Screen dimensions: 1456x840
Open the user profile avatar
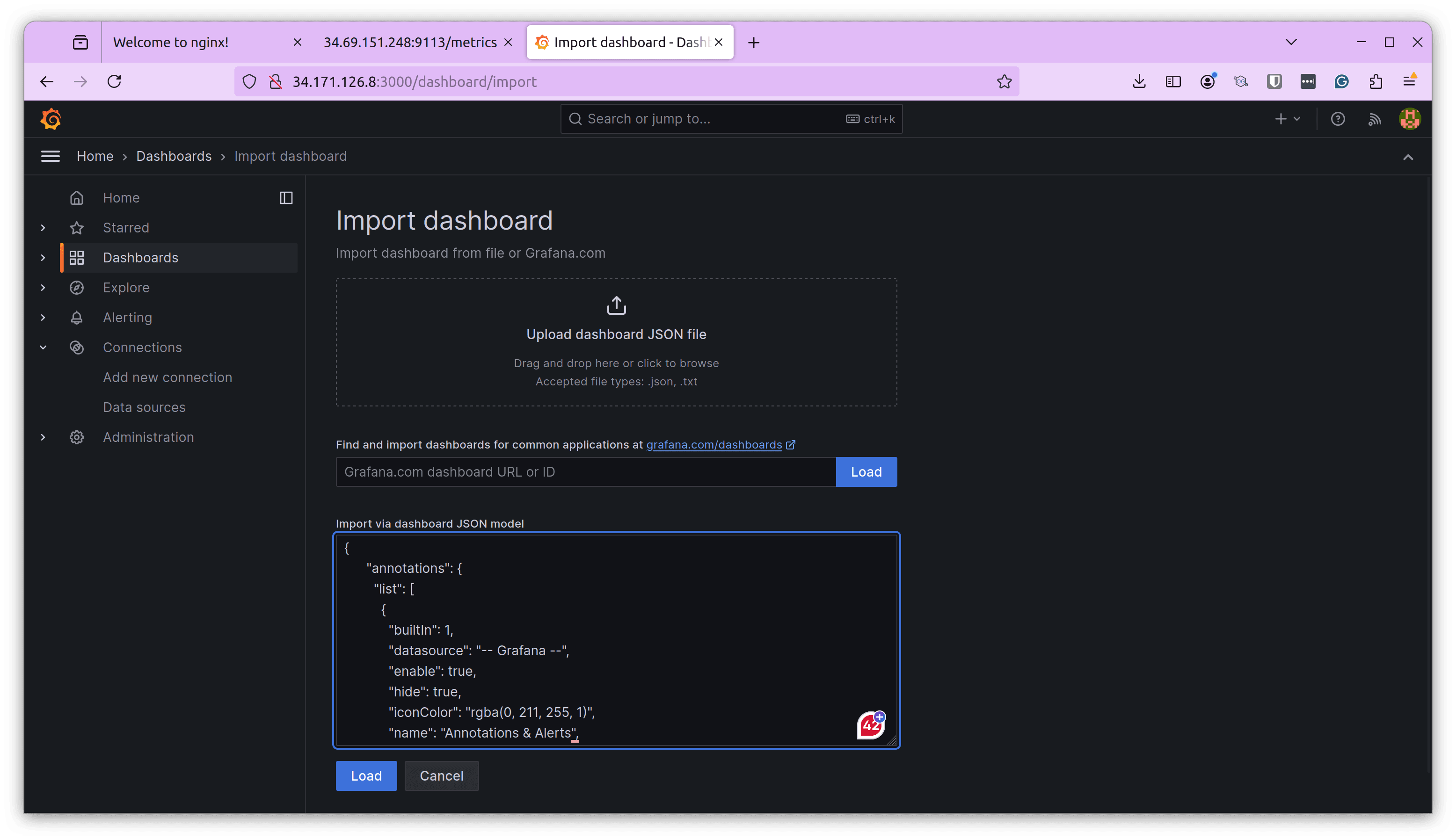pyautogui.click(x=1410, y=119)
